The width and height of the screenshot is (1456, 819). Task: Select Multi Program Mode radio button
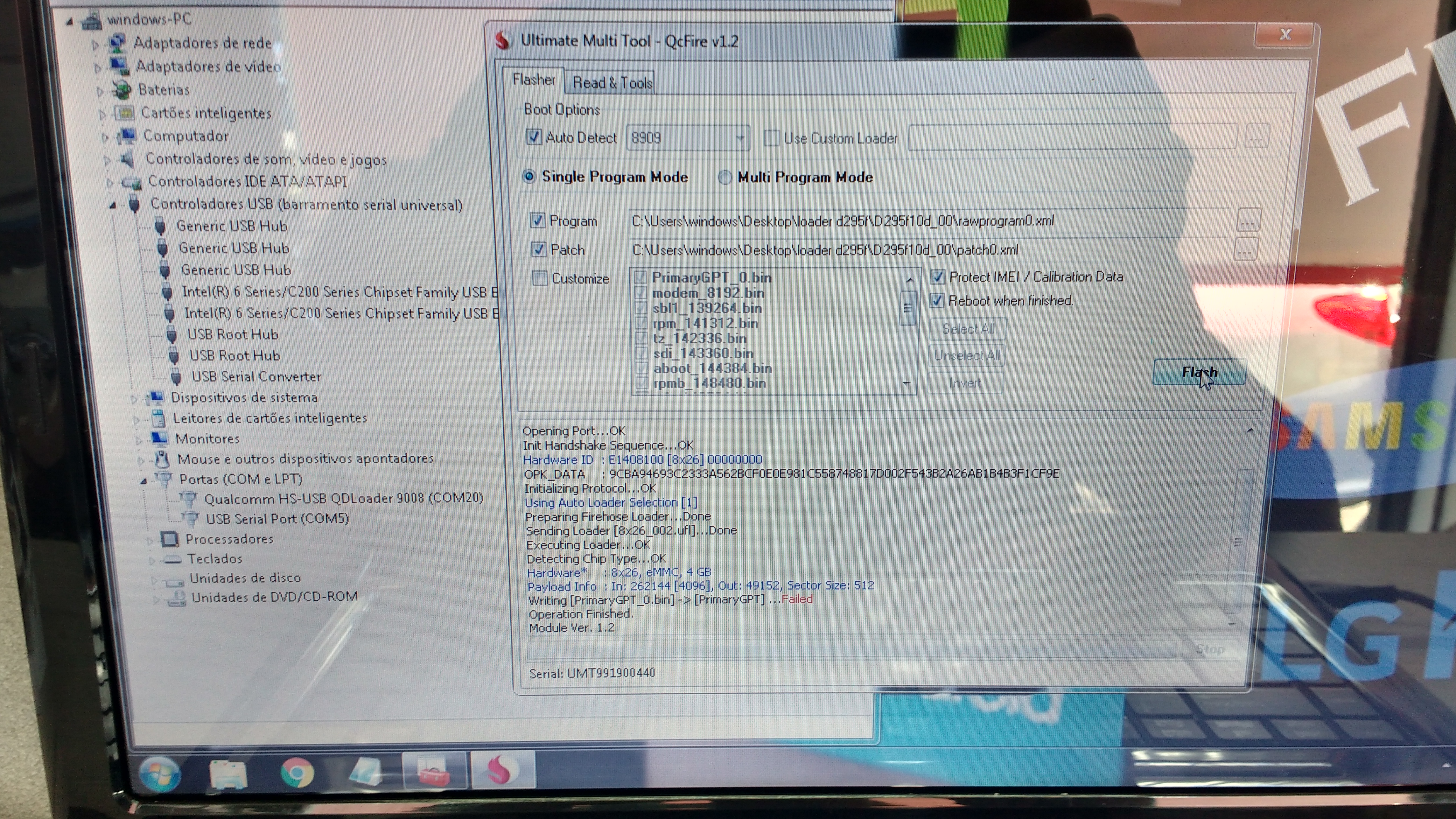click(x=724, y=177)
